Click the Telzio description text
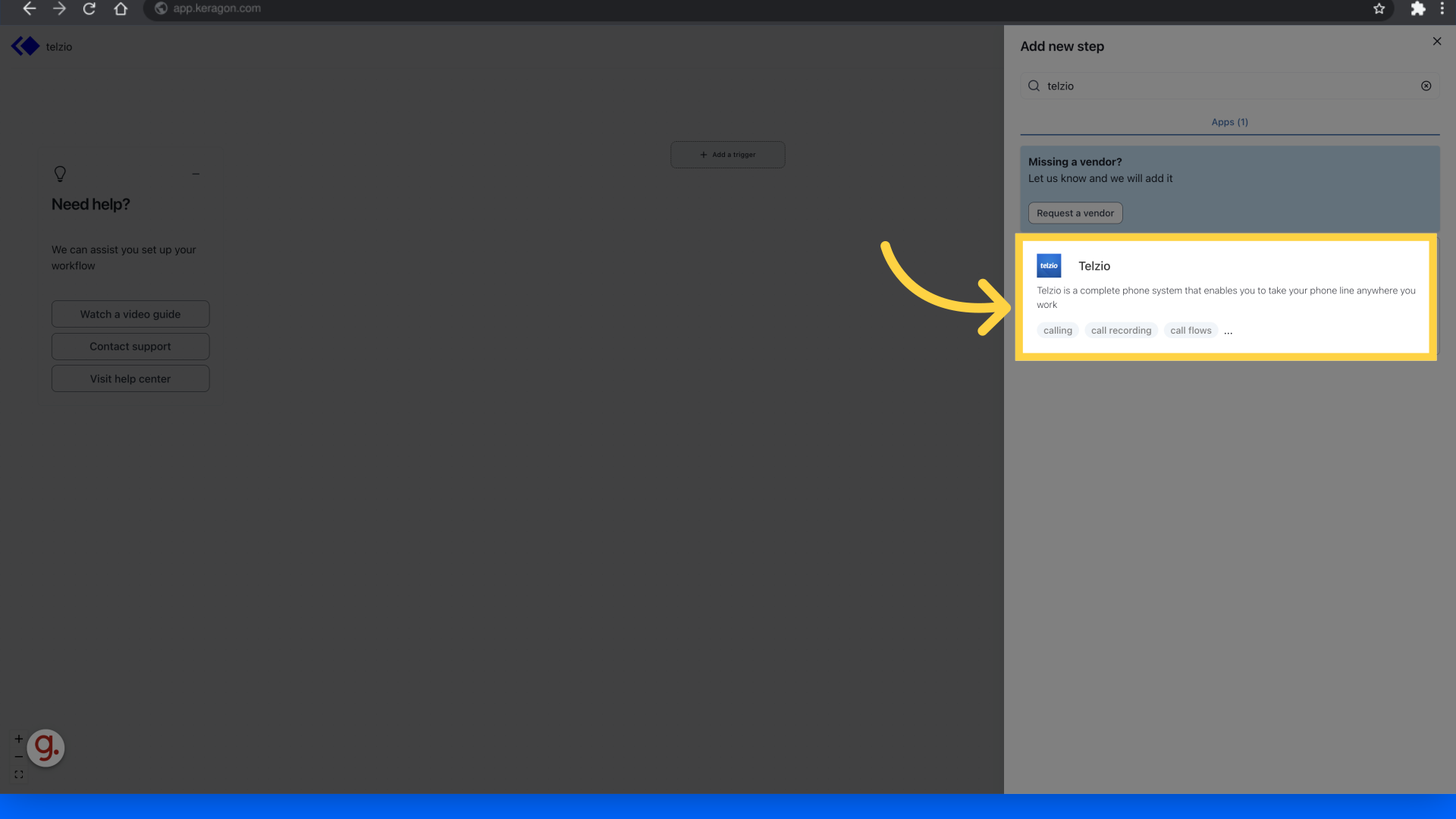 click(x=1225, y=297)
